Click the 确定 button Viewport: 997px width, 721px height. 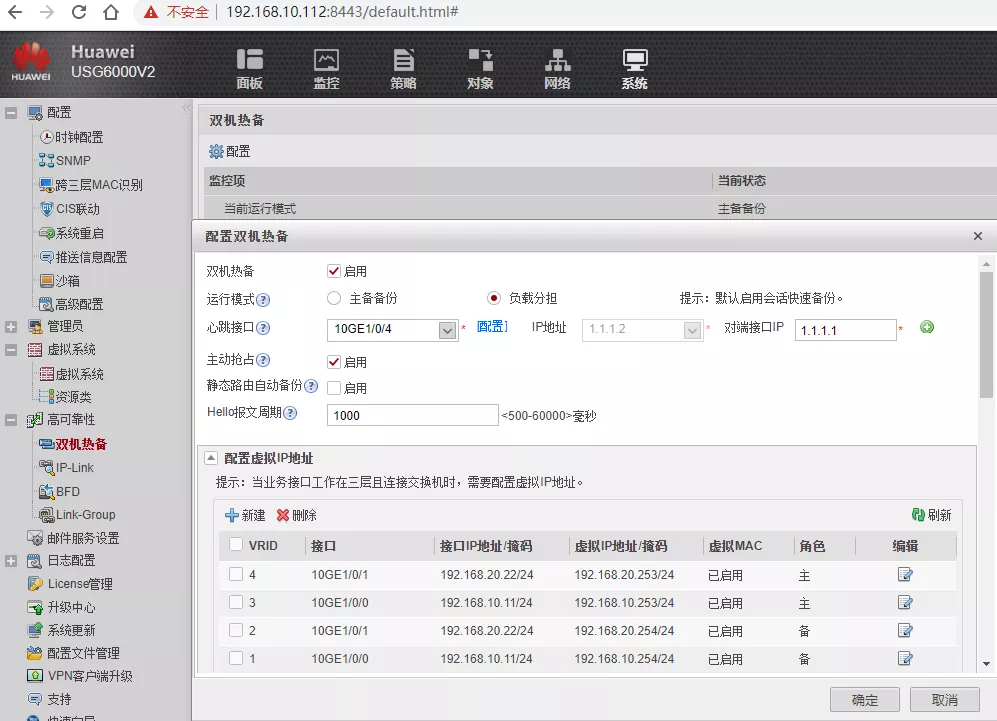[x=864, y=699]
